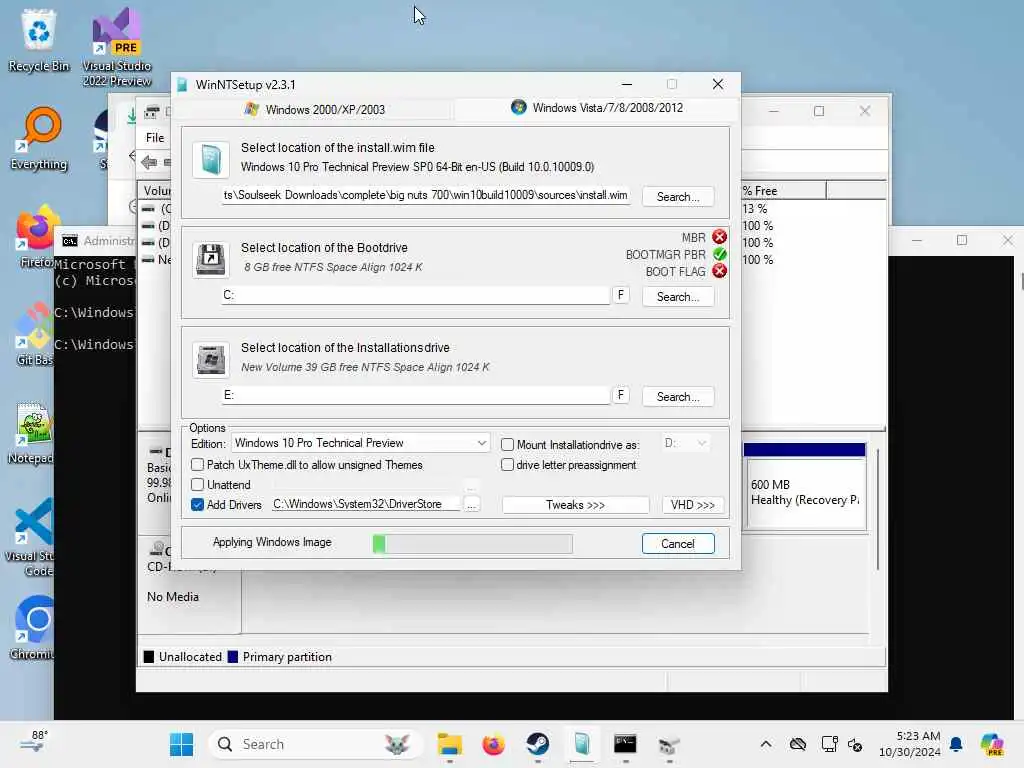Viewport: 1024px width, 768px height.
Task: Click the Unallocated black legend swatch
Action: click(149, 657)
